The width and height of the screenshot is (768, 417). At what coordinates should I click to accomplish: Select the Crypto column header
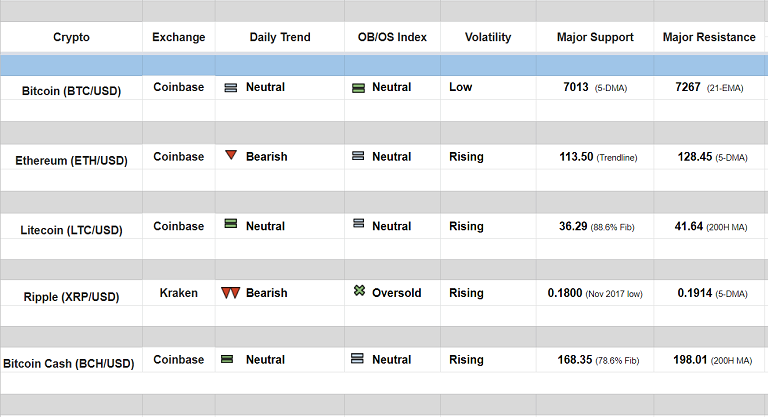point(71,38)
